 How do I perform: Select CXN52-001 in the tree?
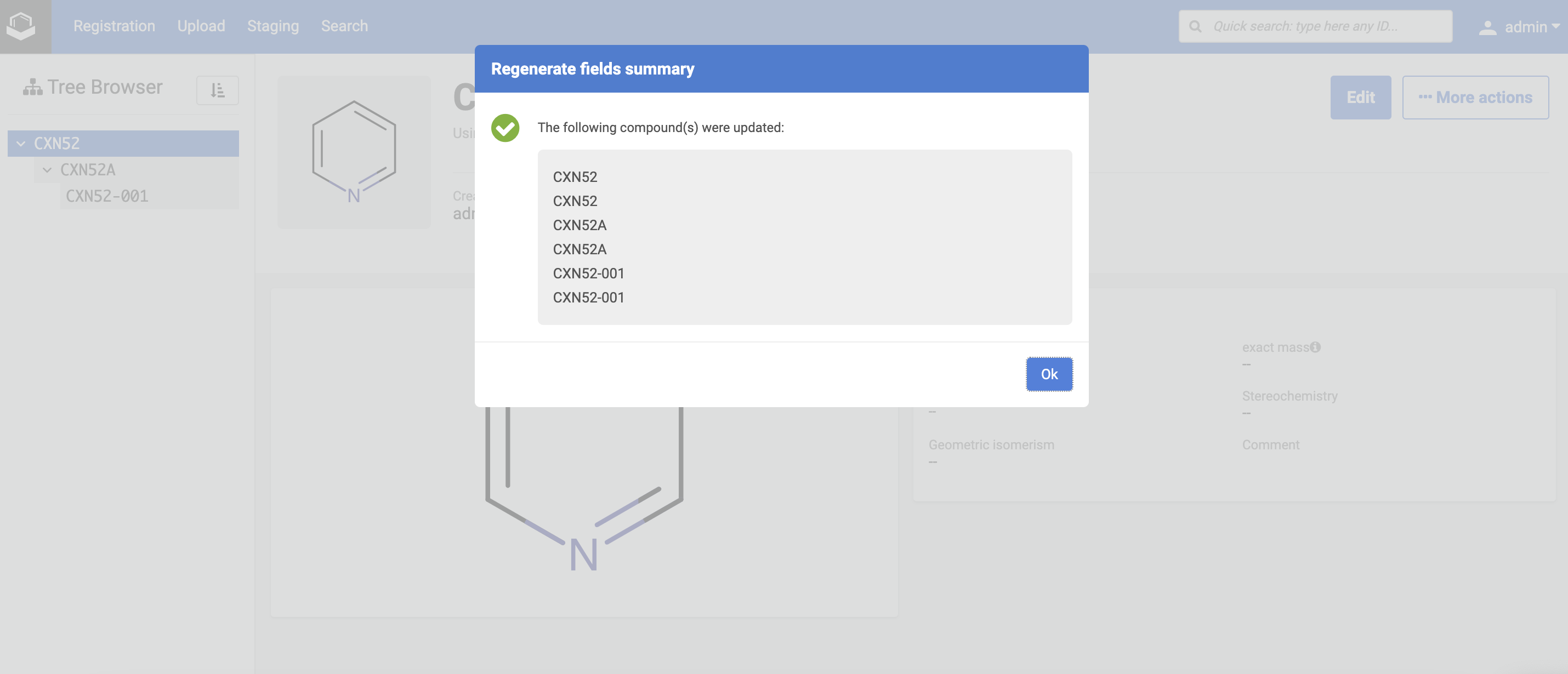(107, 196)
